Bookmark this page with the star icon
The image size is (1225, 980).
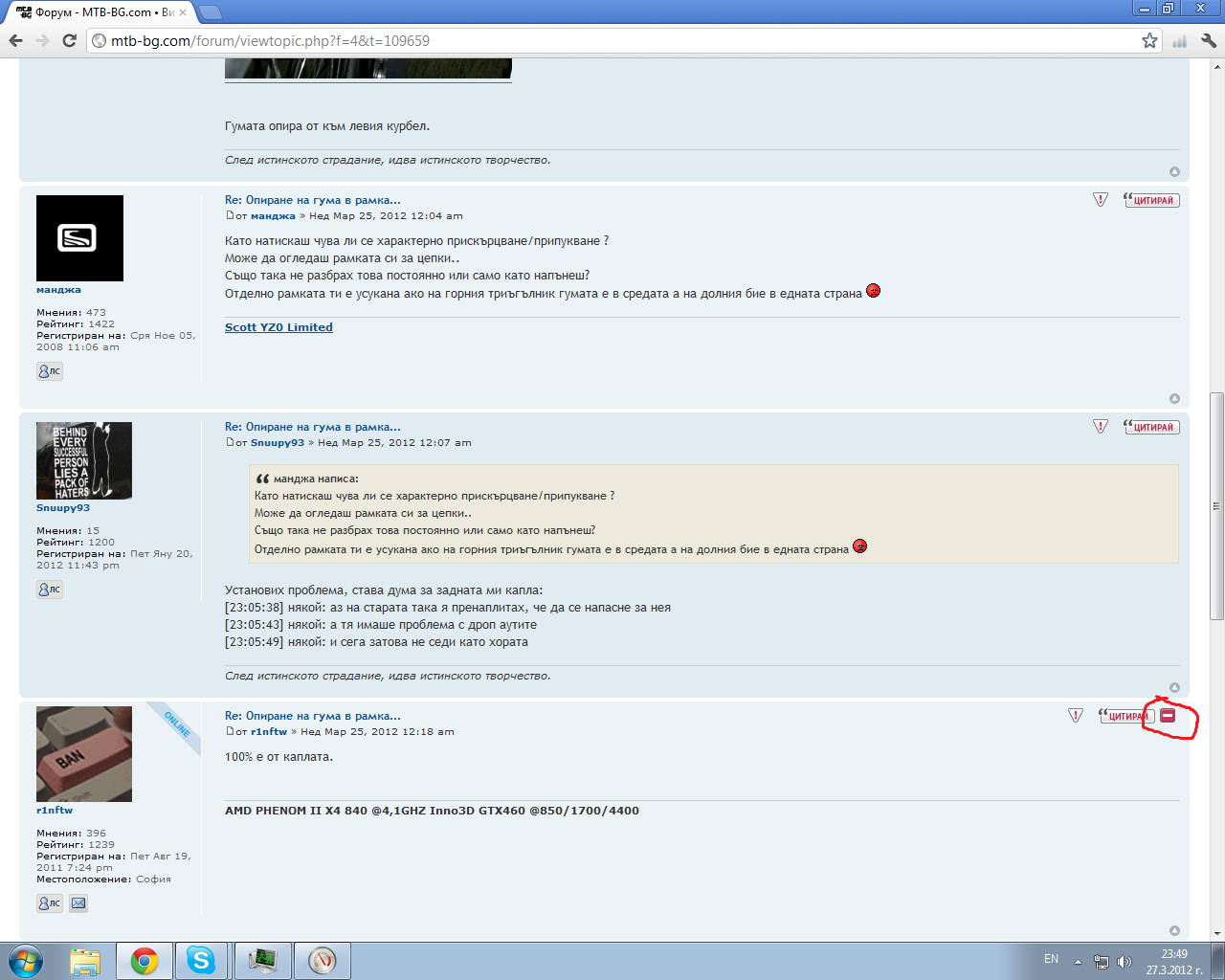[x=1149, y=40]
